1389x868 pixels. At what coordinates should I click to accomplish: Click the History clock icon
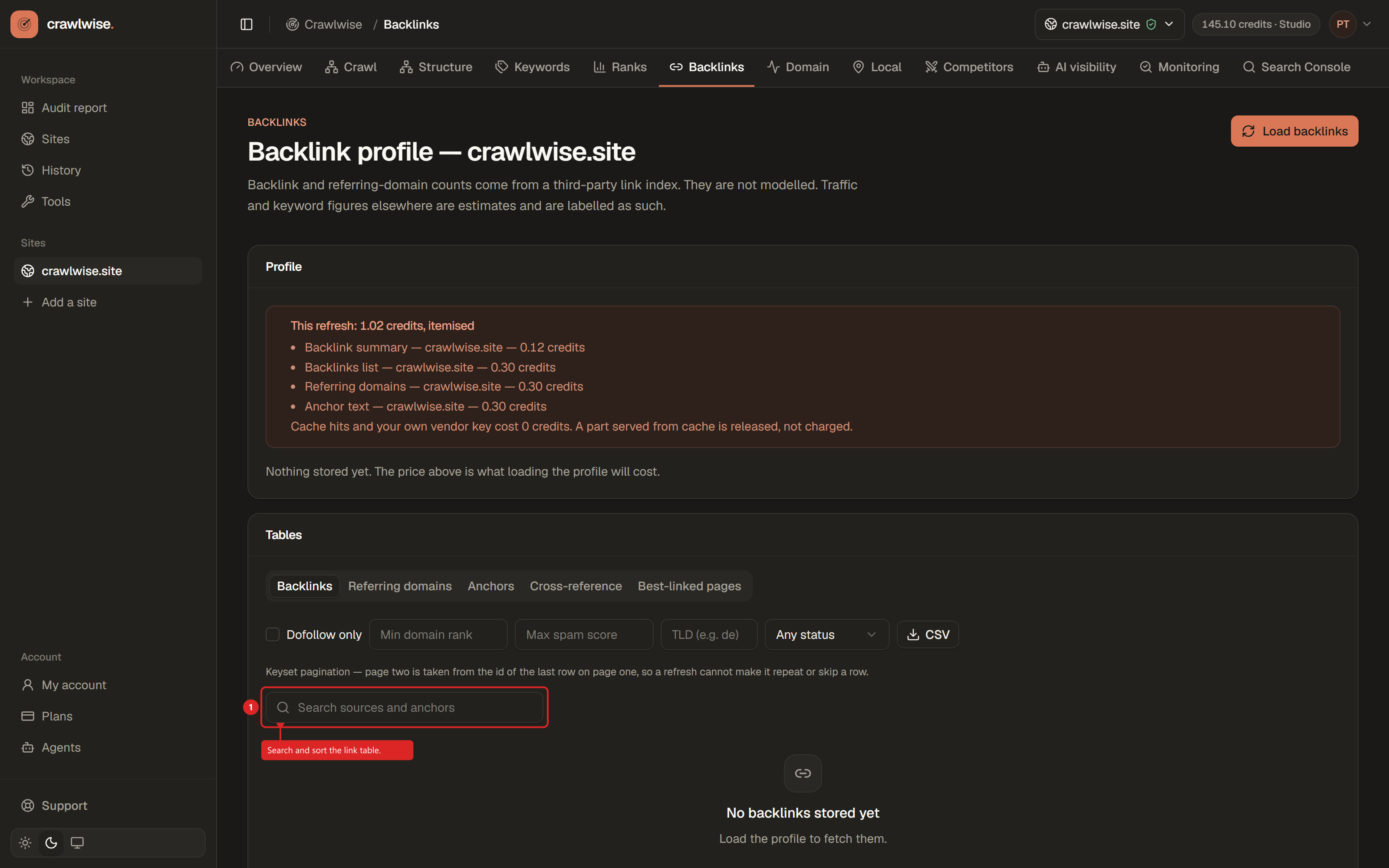[x=27, y=171]
